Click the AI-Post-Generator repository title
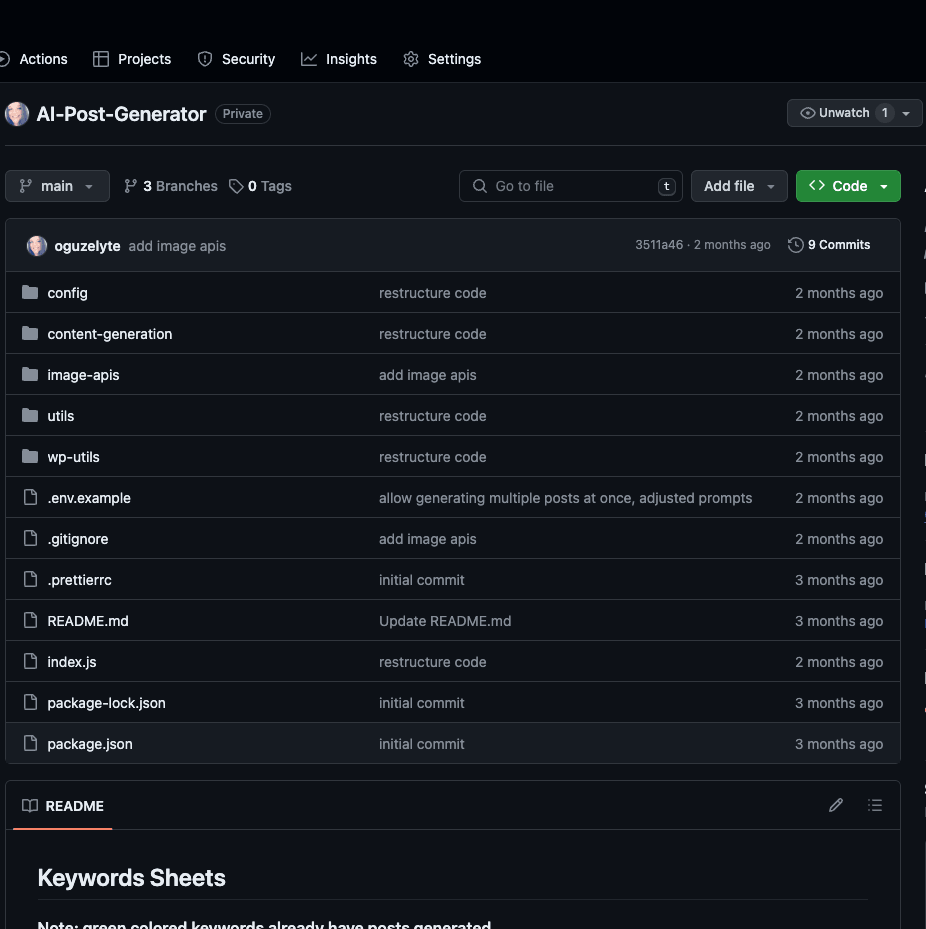 pos(121,114)
